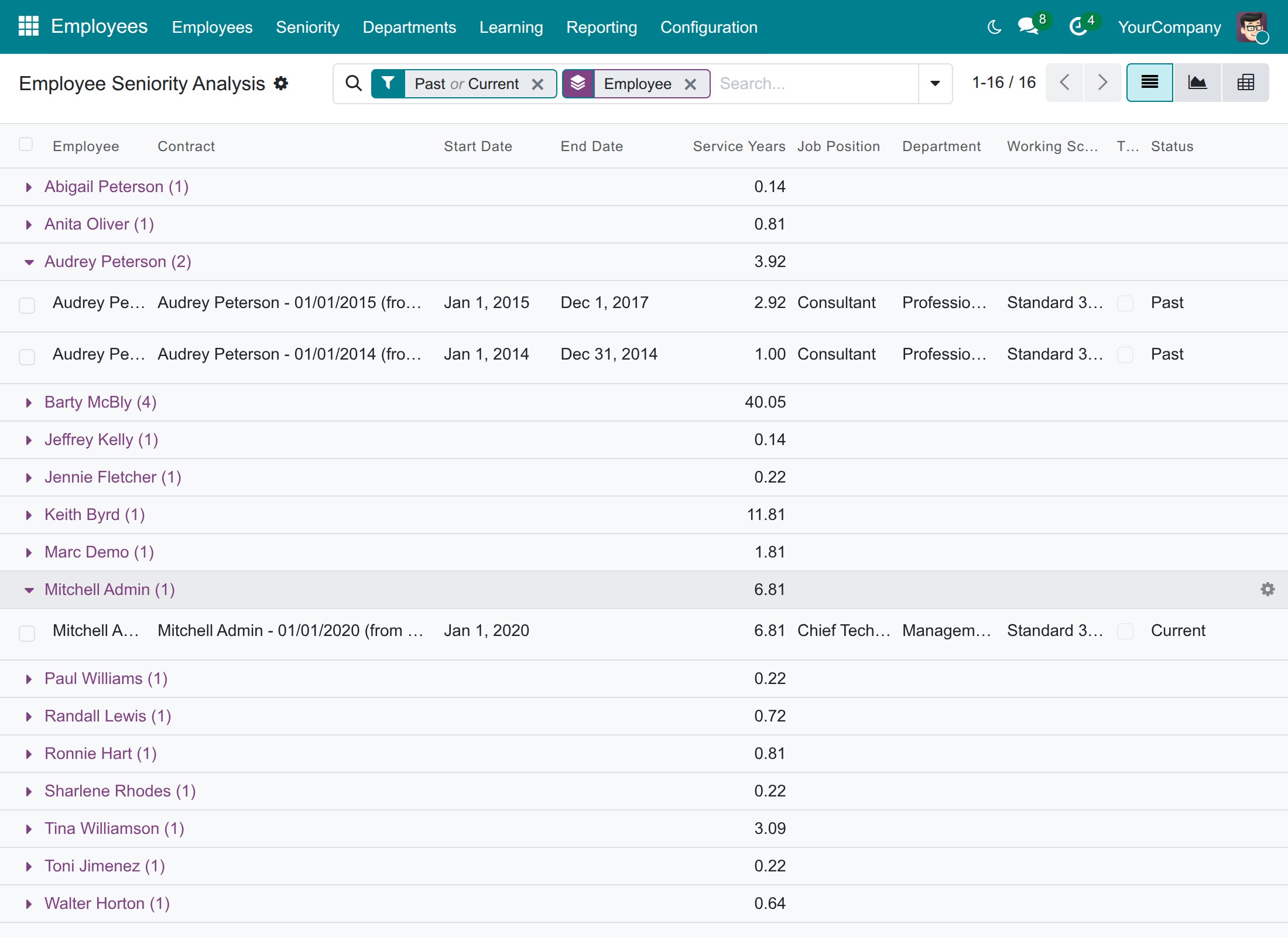Open the Reporting menu
Screen dimensions: 1288x937
(601, 27)
